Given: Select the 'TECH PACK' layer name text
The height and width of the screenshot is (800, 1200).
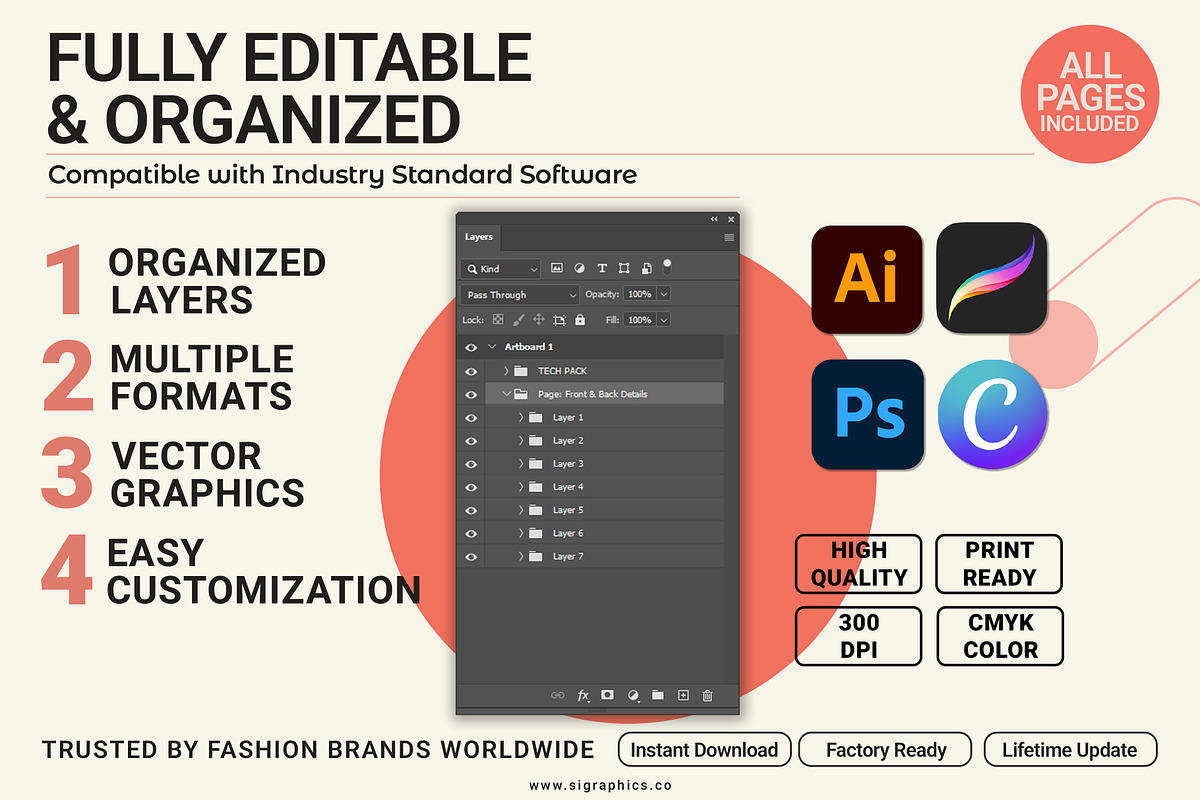Looking at the screenshot, I should click(x=562, y=371).
